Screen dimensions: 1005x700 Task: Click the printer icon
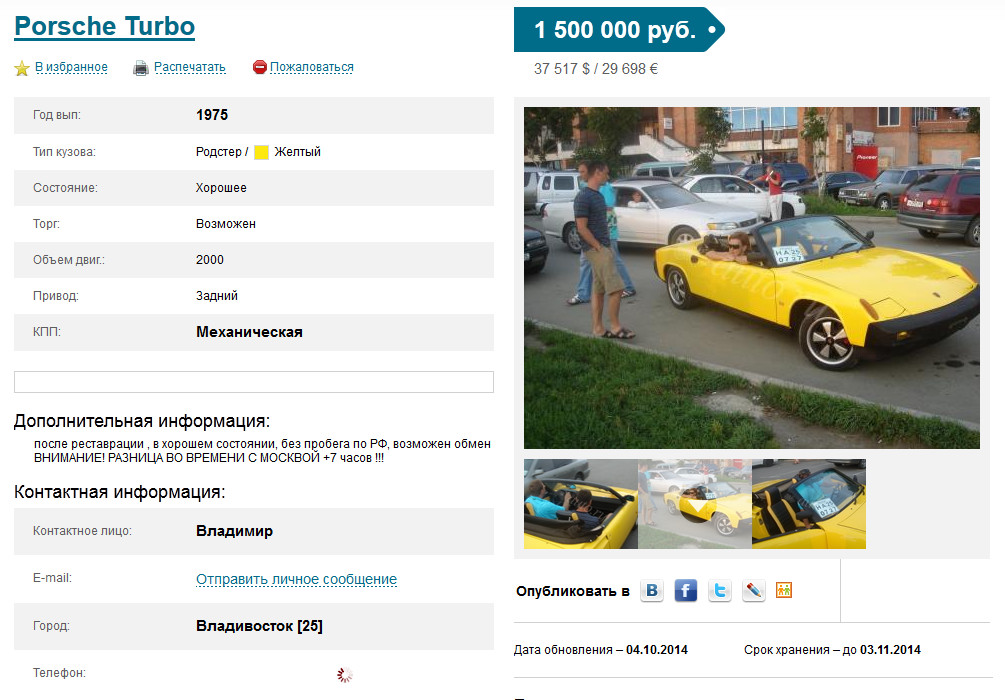click(140, 68)
